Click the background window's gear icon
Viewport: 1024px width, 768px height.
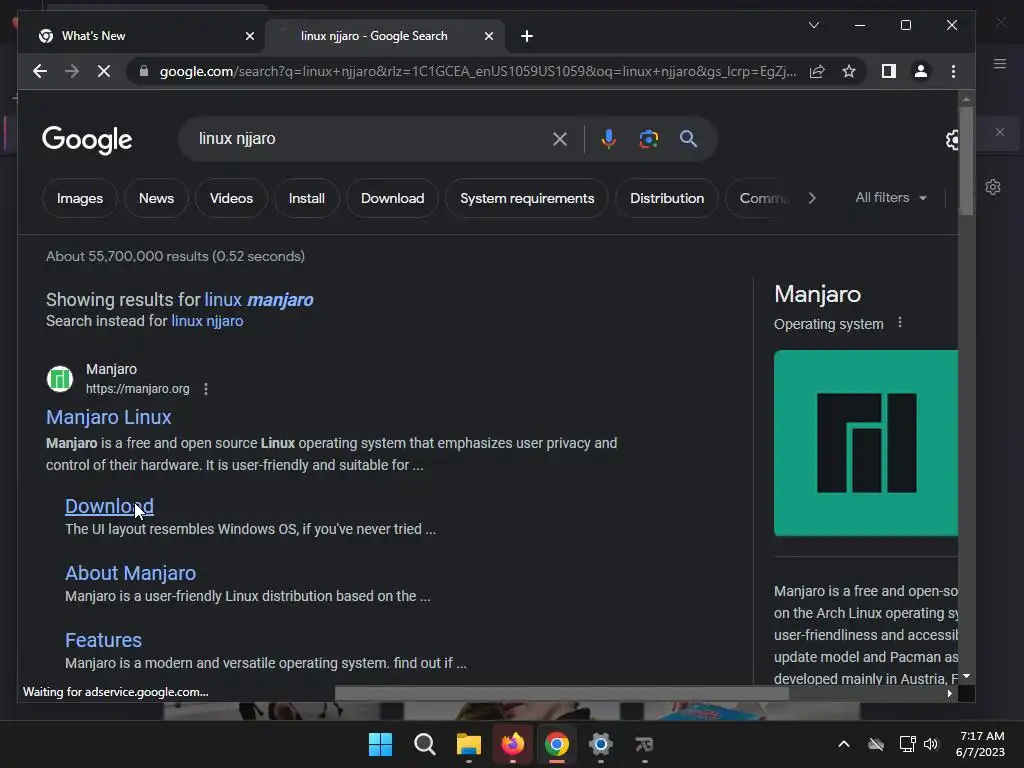(x=993, y=187)
